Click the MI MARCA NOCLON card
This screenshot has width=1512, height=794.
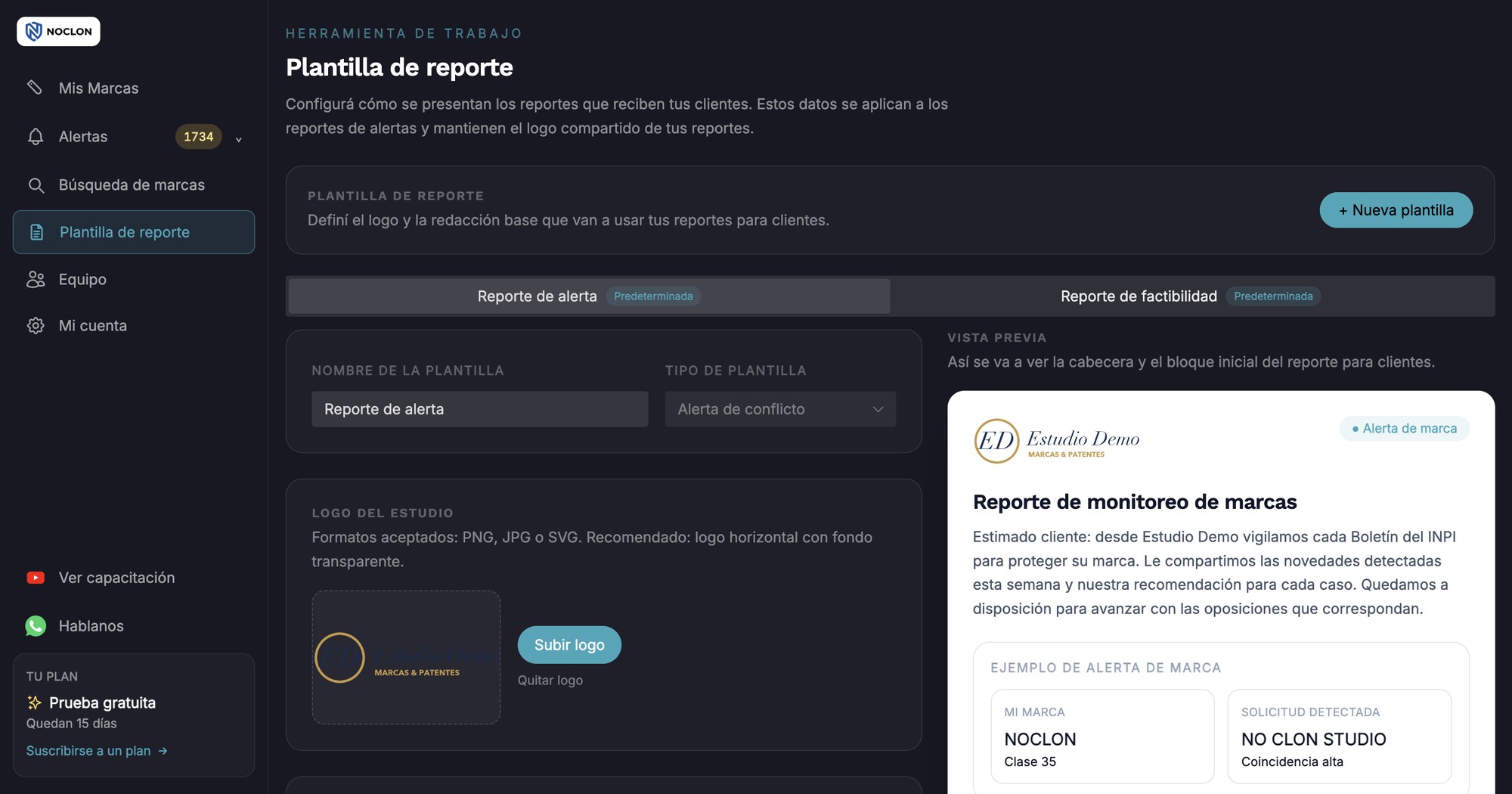pos(1102,737)
